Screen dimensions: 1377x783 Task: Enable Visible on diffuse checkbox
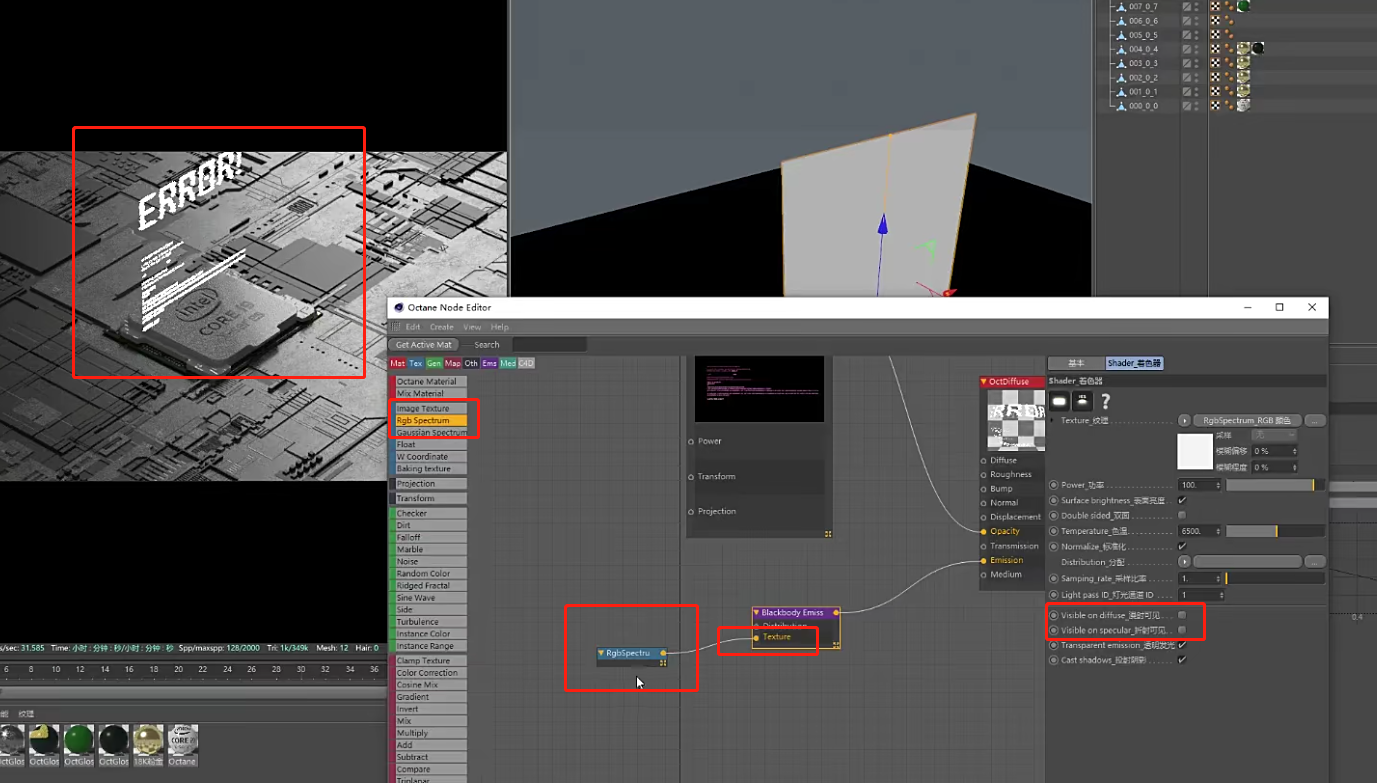pos(1182,615)
